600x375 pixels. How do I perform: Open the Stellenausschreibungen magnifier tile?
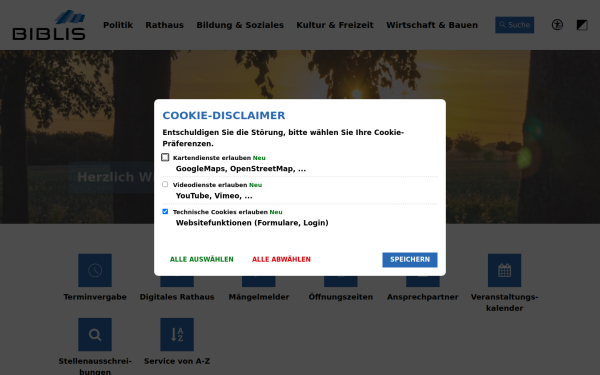[95, 334]
